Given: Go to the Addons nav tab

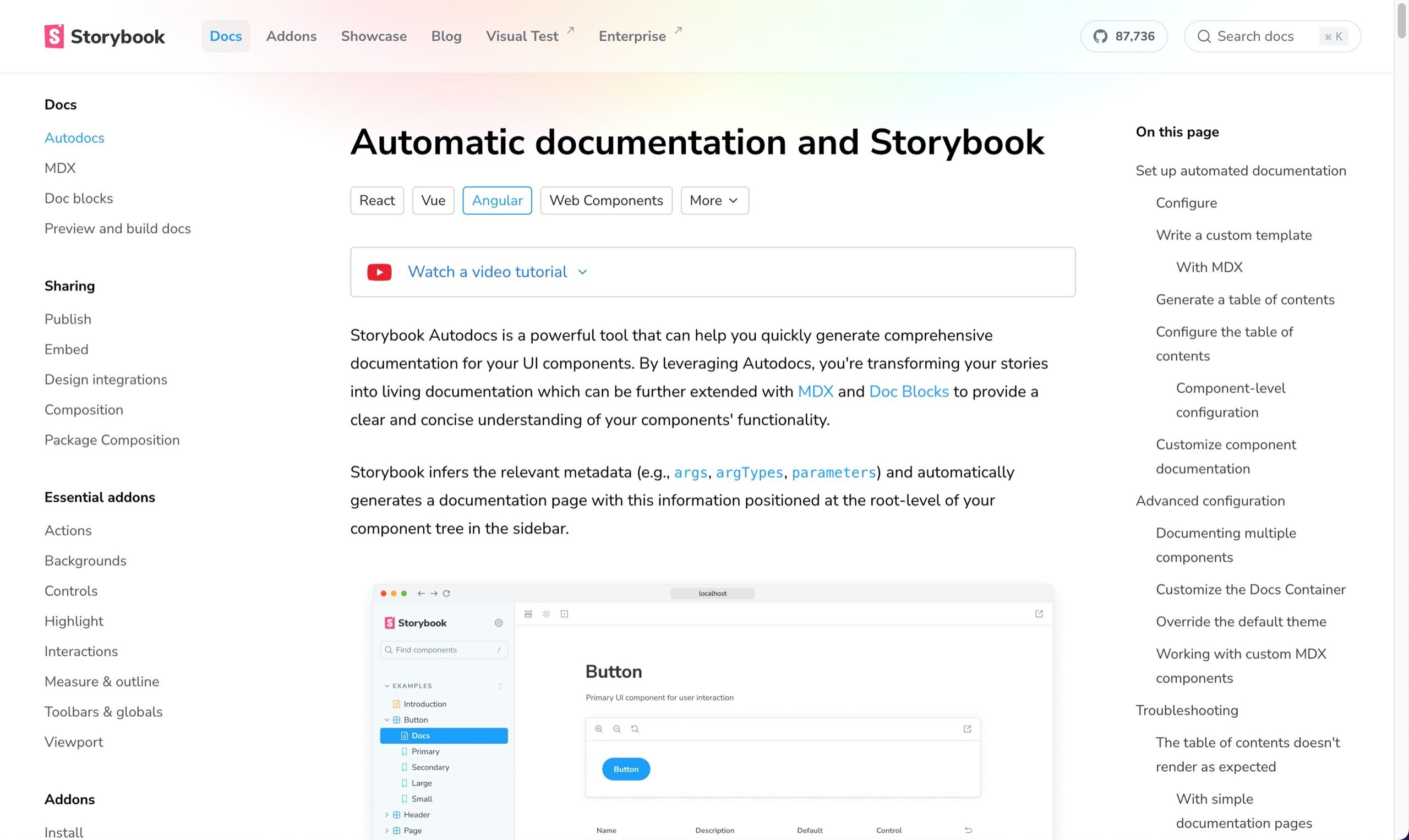Looking at the screenshot, I should click(291, 36).
